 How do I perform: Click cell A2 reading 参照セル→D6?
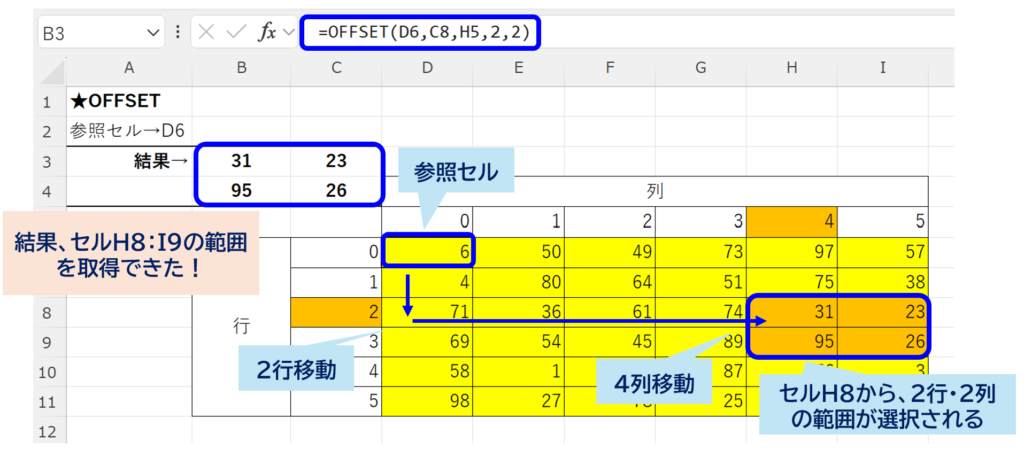[129, 131]
